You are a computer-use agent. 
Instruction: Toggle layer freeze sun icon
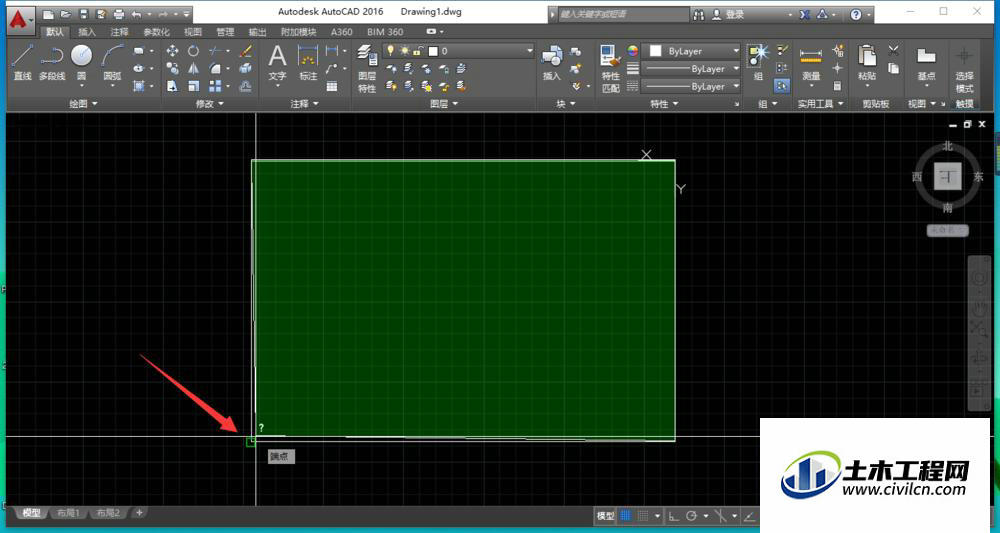click(405, 50)
